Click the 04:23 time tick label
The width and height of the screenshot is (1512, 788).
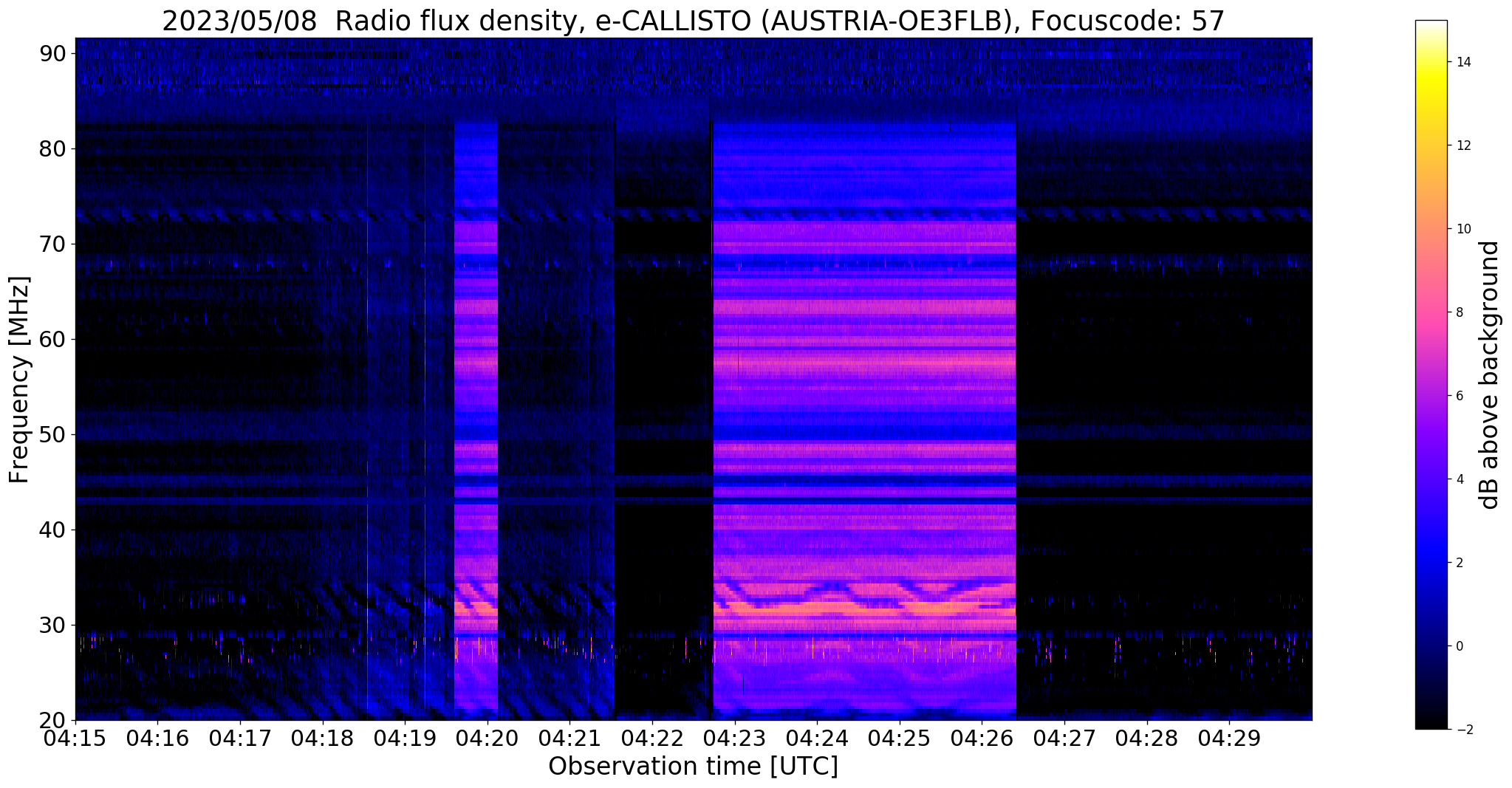coord(735,739)
